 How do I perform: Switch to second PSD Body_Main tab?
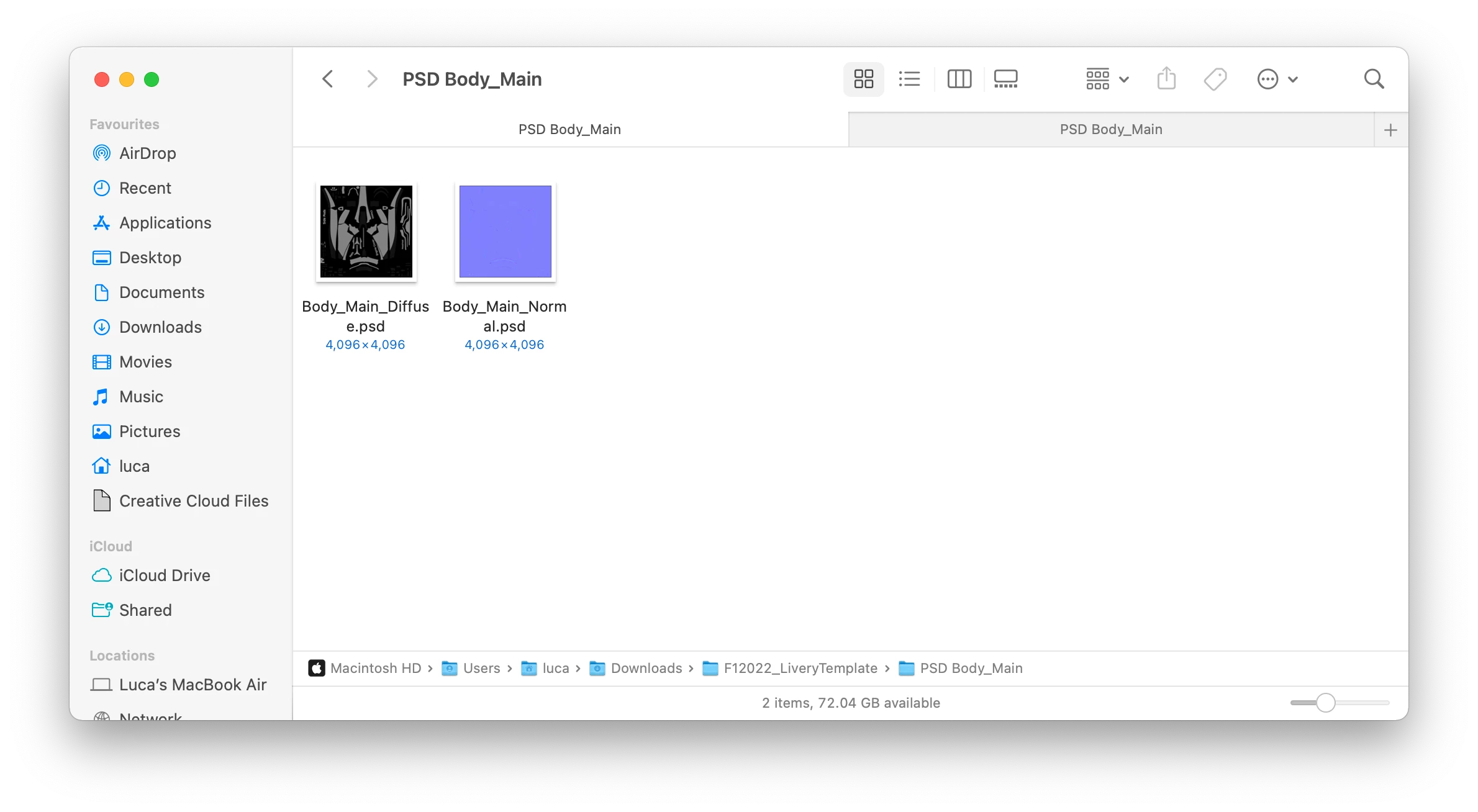point(1110,129)
